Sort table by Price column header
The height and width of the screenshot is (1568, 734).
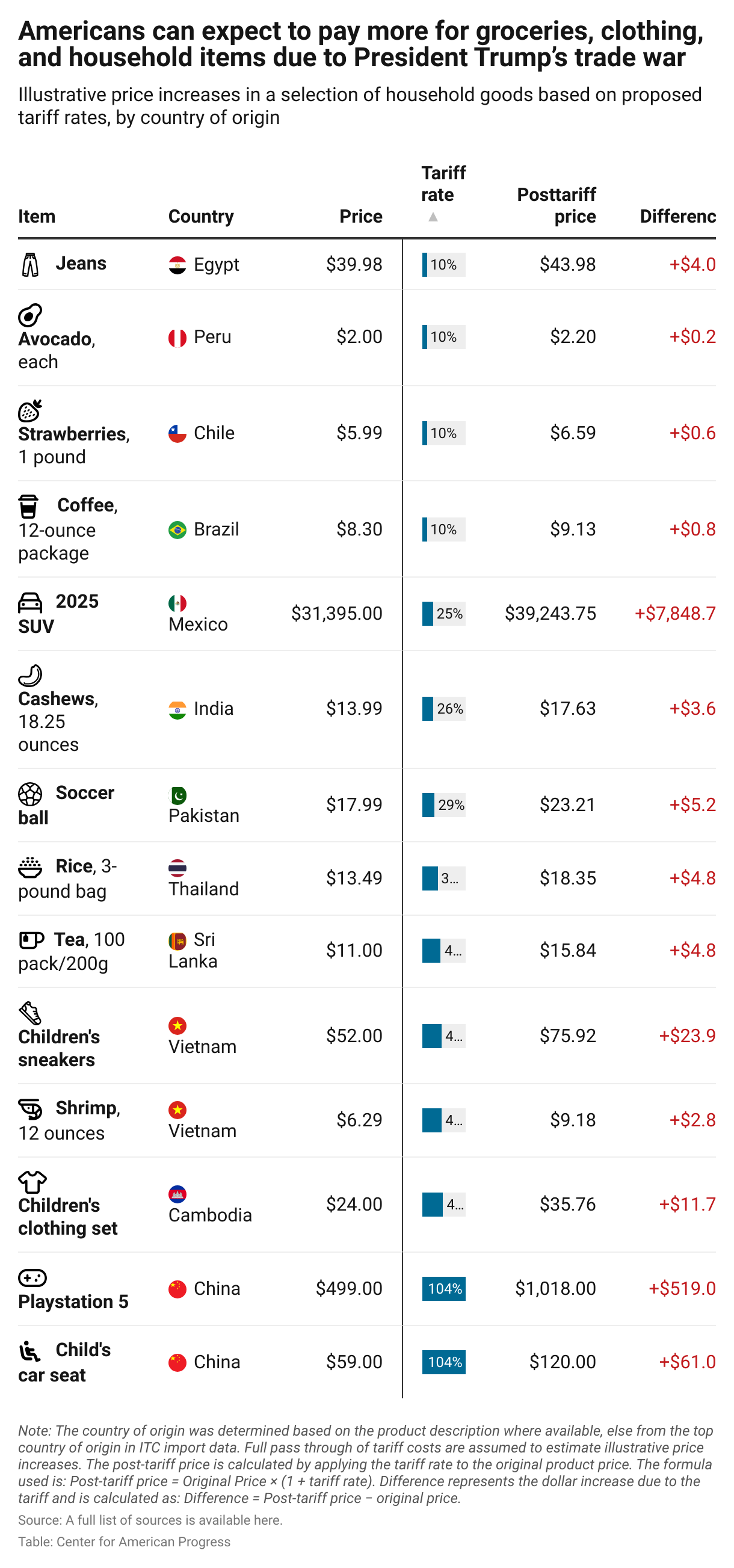click(360, 216)
